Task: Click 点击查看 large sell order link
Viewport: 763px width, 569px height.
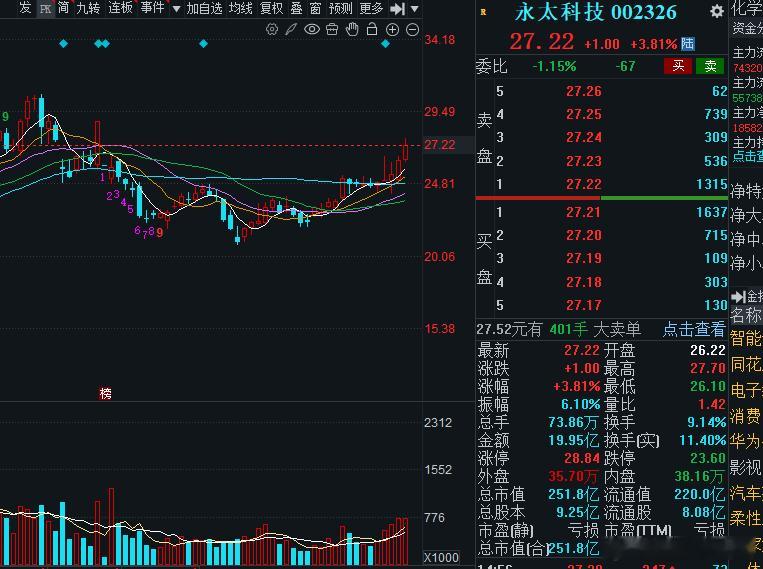Action: 693,330
